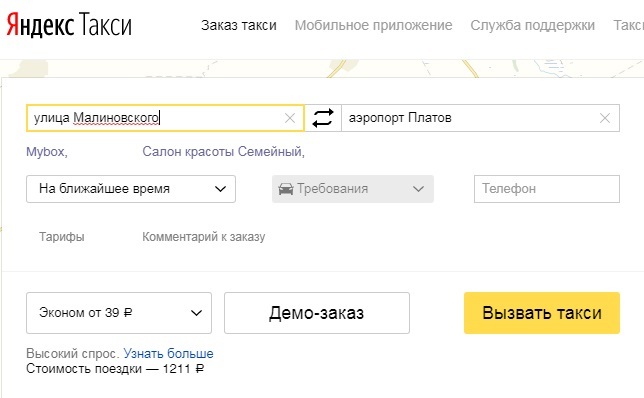Go to Служба поддержки menu item
This screenshot has height=398, width=644.
[x=532, y=25]
